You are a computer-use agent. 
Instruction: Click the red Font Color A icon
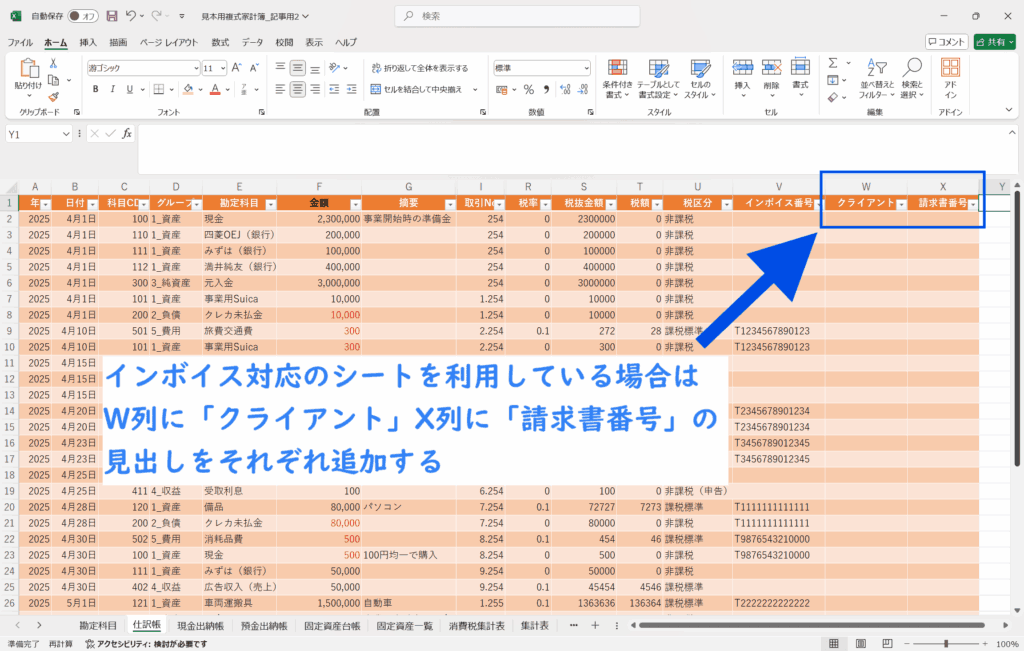coord(215,89)
